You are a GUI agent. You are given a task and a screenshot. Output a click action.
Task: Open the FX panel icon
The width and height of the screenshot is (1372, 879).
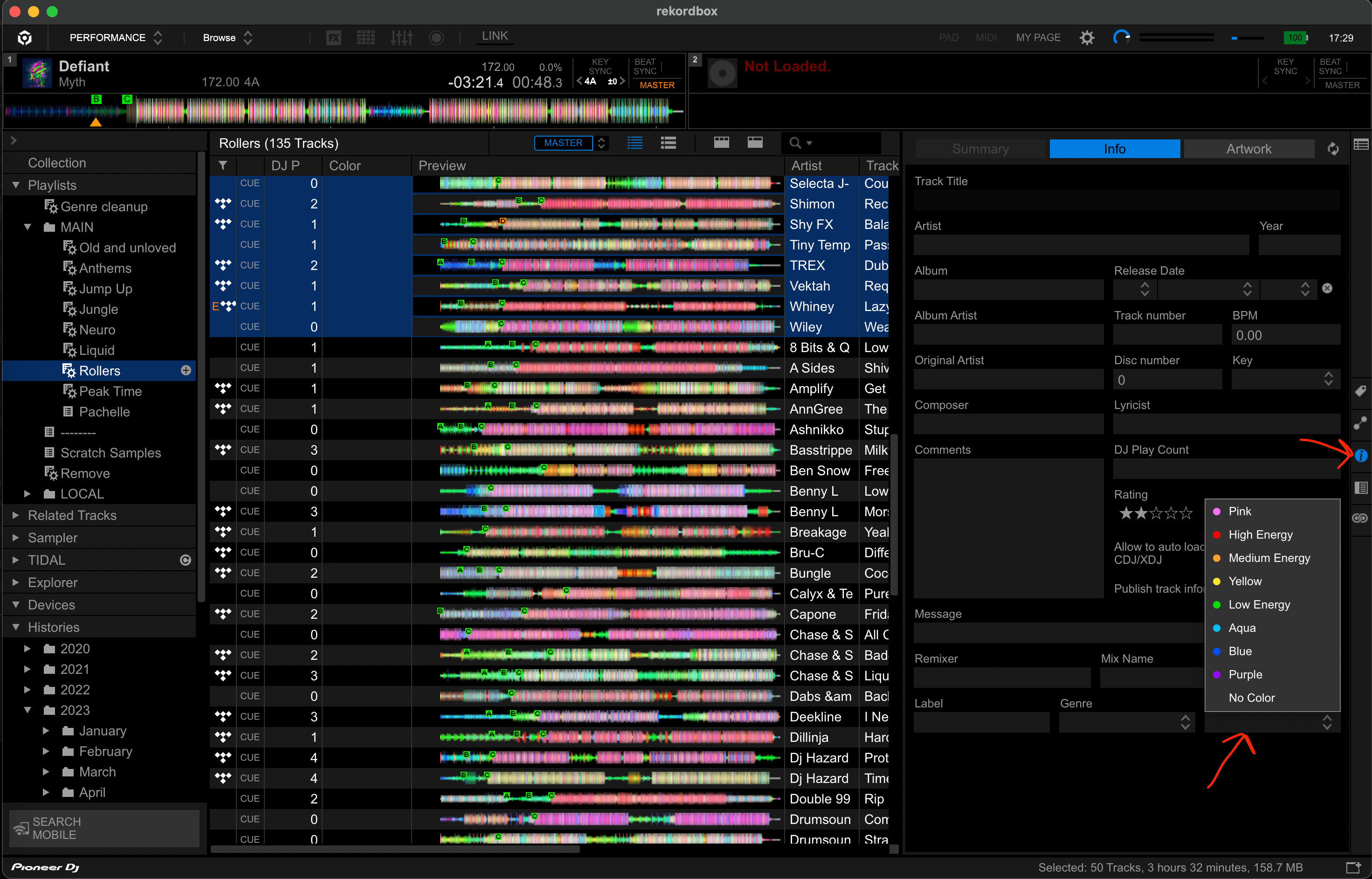coord(334,38)
